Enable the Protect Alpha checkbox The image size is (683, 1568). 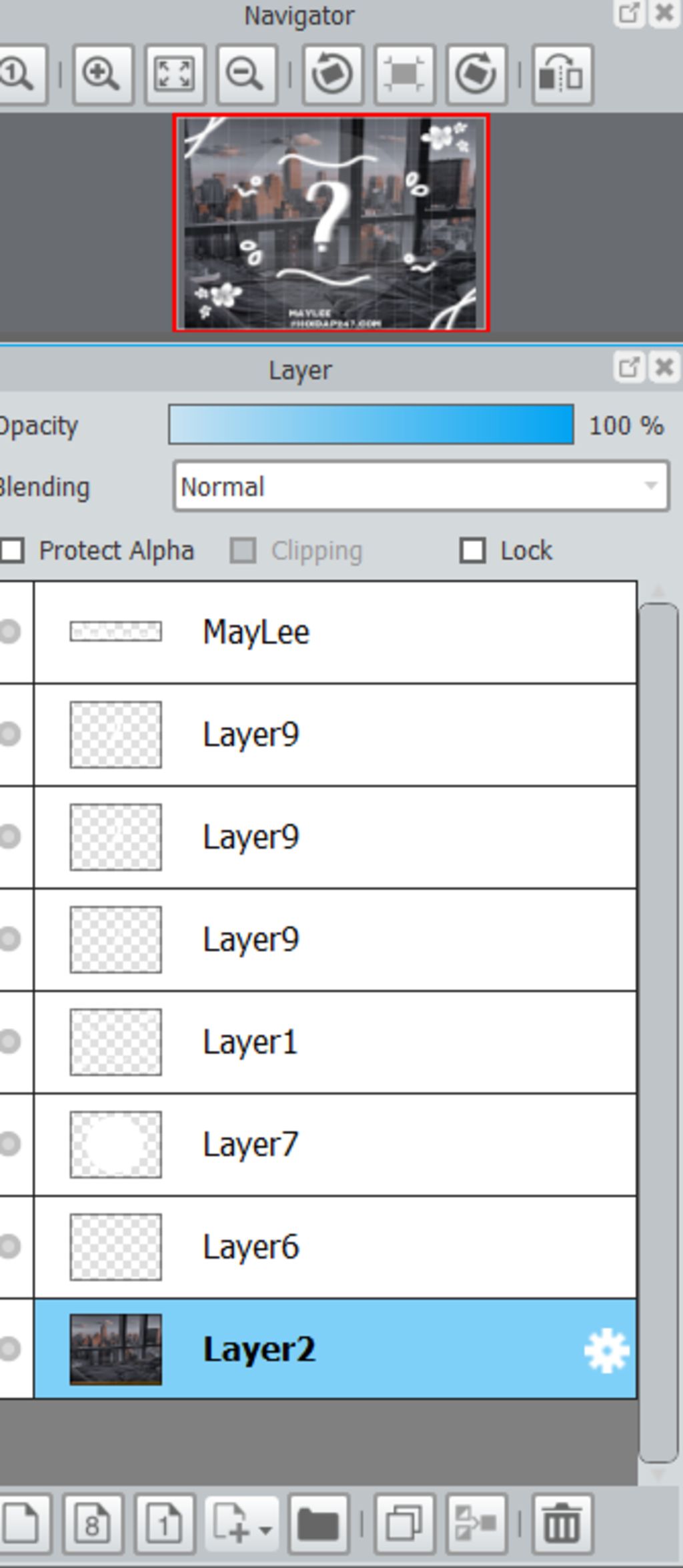tap(12, 551)
